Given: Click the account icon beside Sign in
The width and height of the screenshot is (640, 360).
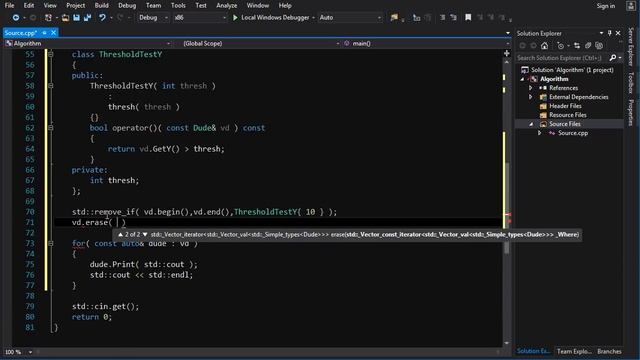Looking at the screenshot, I should (x=631, y=6).
